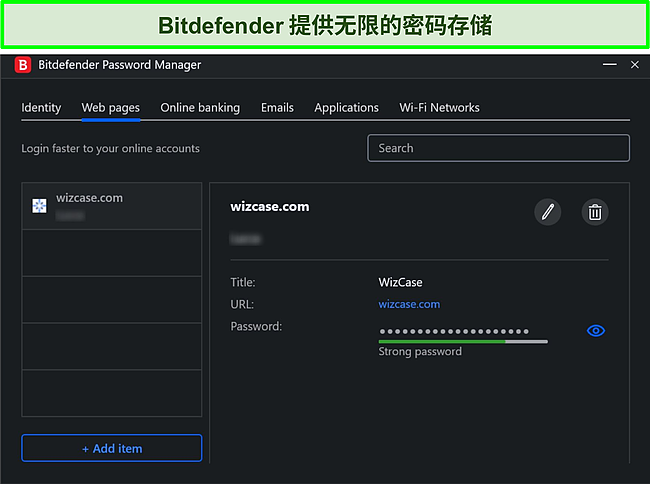The width and height of the screenshot is (650, 484).
Task: Click the Bitdefender Password Manager window title
Action: coord(119,65)
